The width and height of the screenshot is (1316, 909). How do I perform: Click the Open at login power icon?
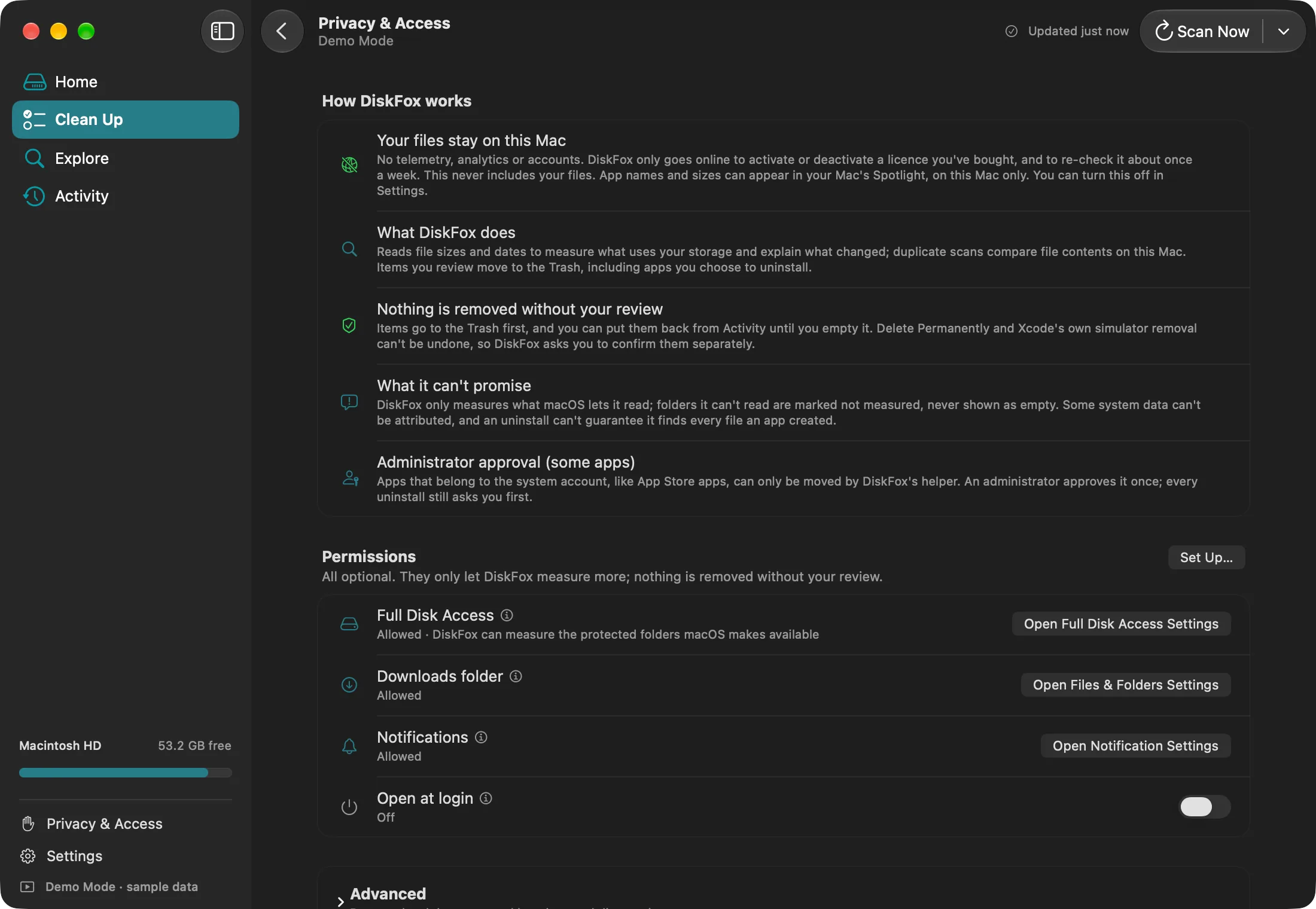(349, 807)
